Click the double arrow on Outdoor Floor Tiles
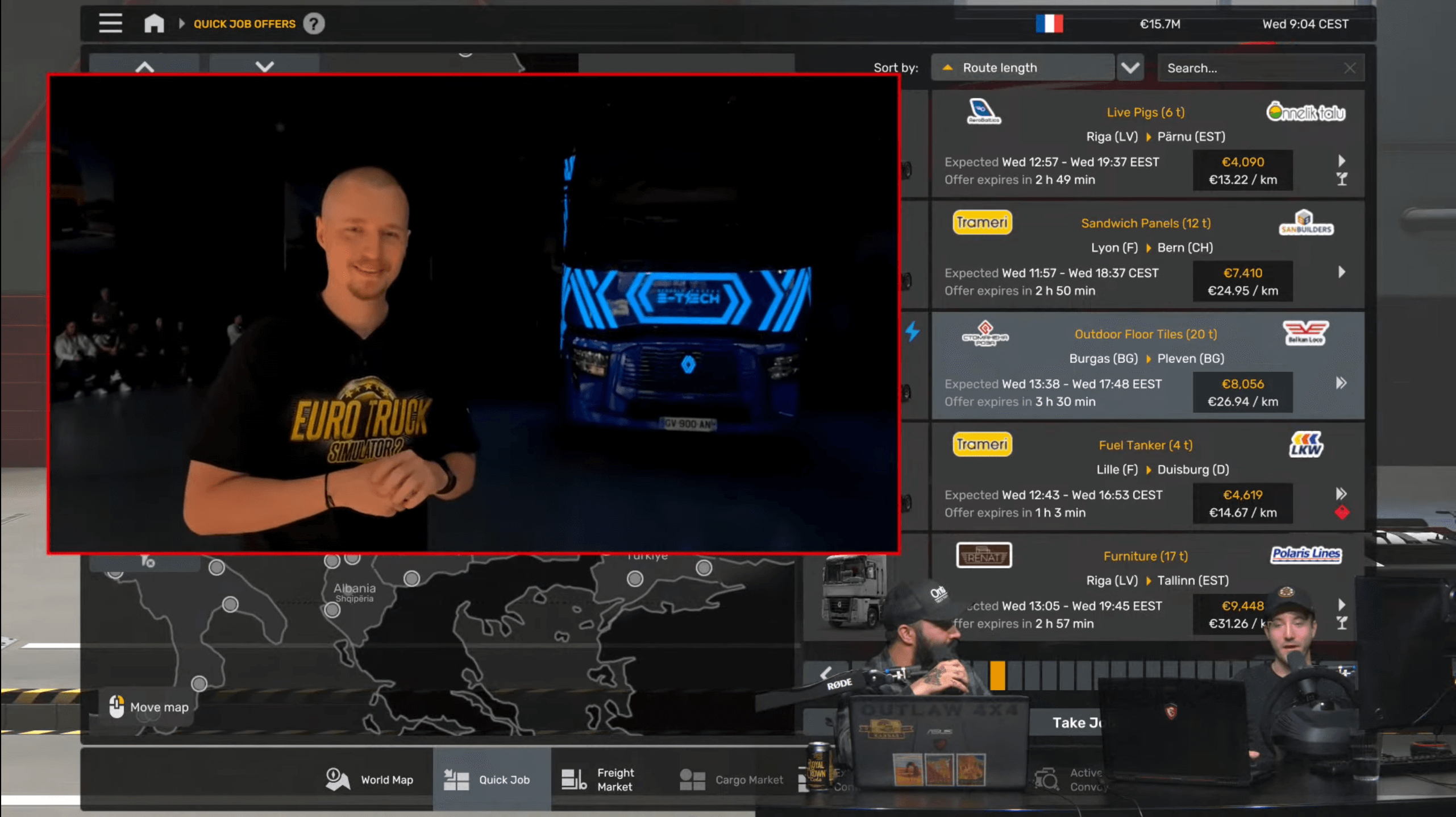Viewport: 1456px width, 817px height. 1341,383
